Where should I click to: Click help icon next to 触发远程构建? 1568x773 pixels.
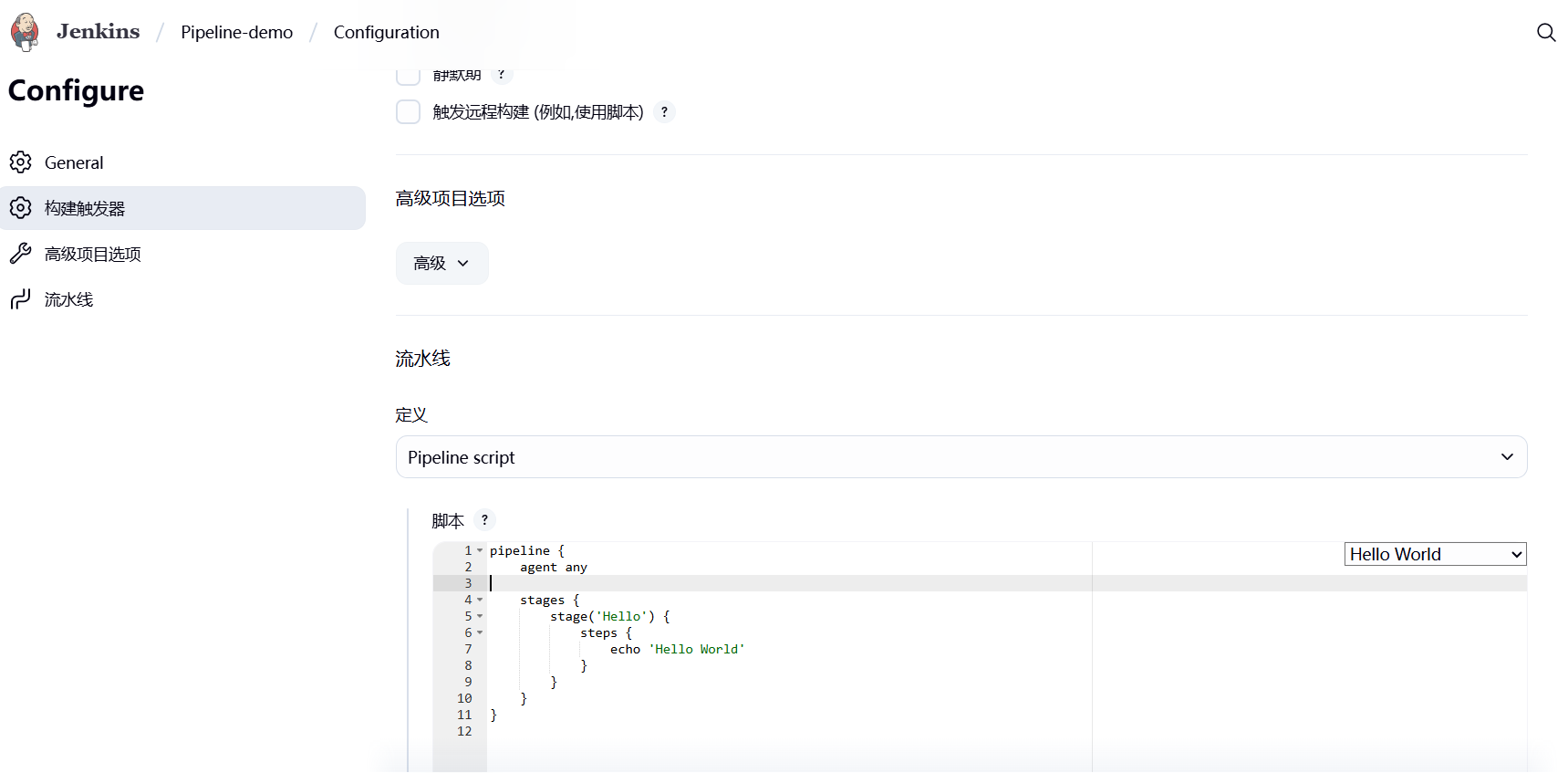[664, 112]
